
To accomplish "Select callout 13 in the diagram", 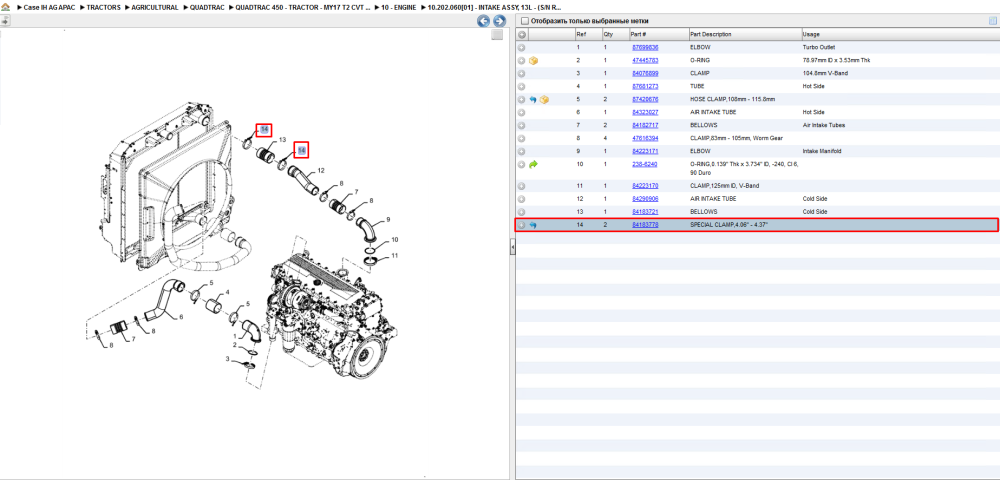I will [282, 139].
